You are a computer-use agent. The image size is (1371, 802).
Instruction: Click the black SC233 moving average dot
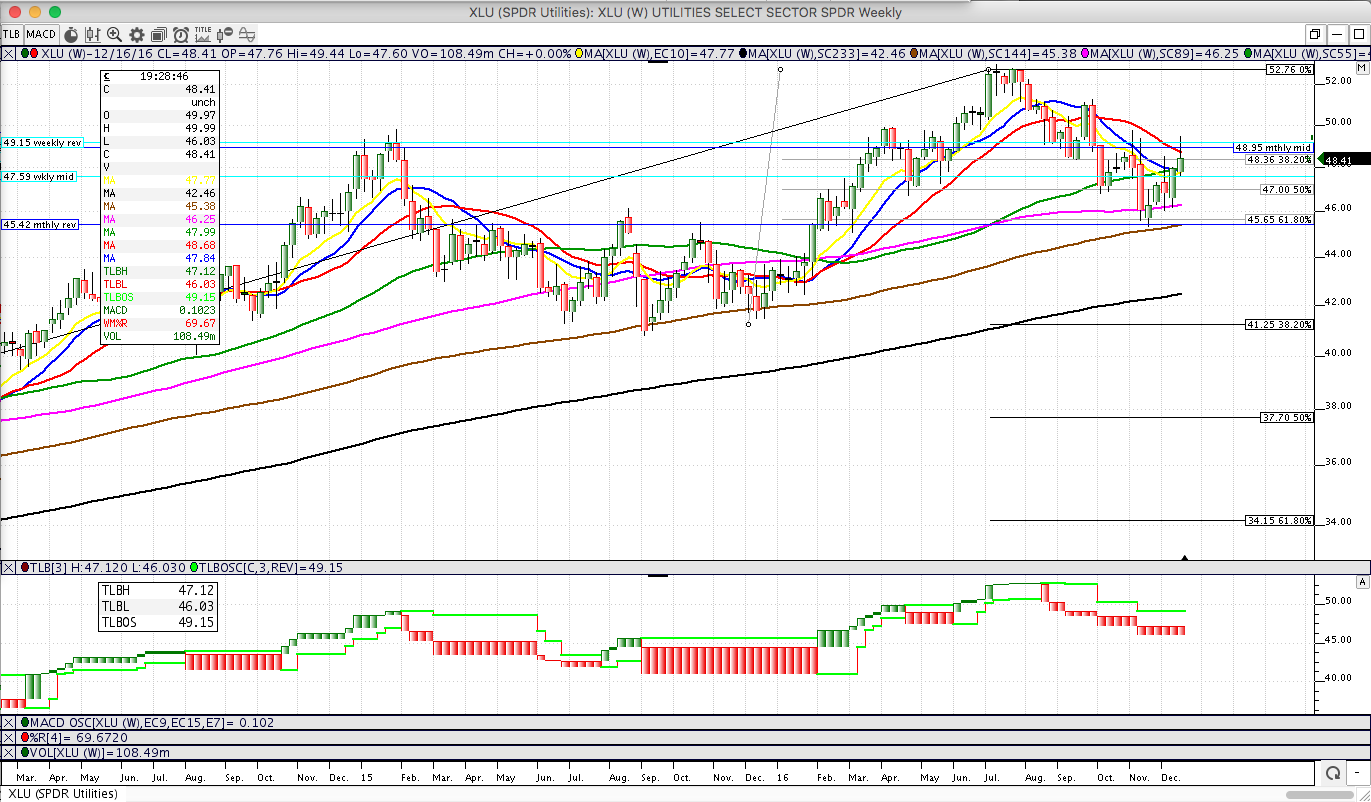743,52
